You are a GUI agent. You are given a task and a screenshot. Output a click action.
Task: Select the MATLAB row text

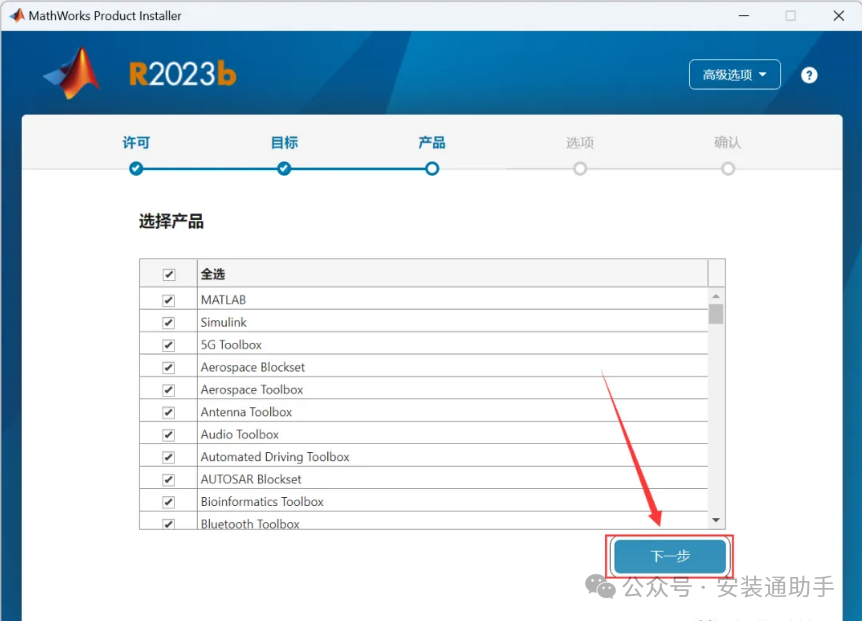point(223,300)
